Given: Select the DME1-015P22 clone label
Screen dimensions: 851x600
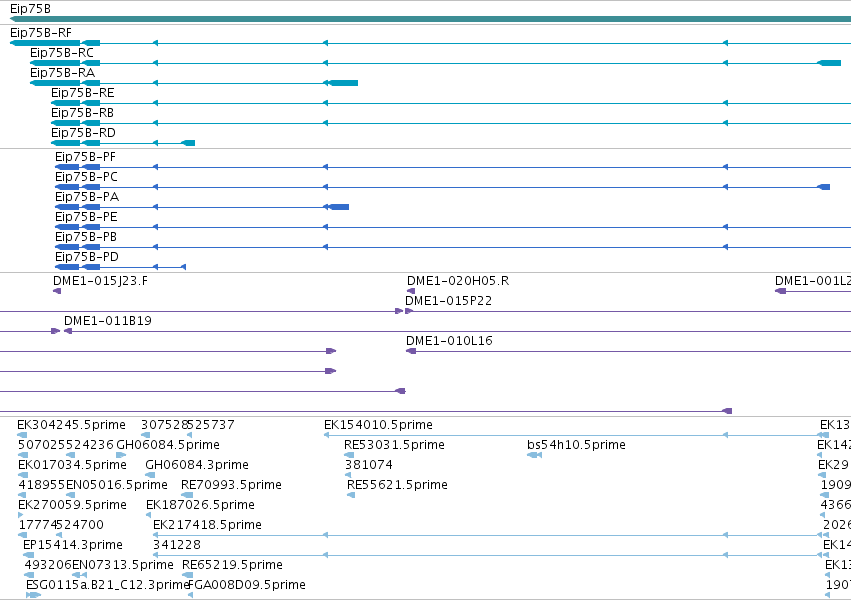Looking at the screenshot, I should (x=448, y=301).
